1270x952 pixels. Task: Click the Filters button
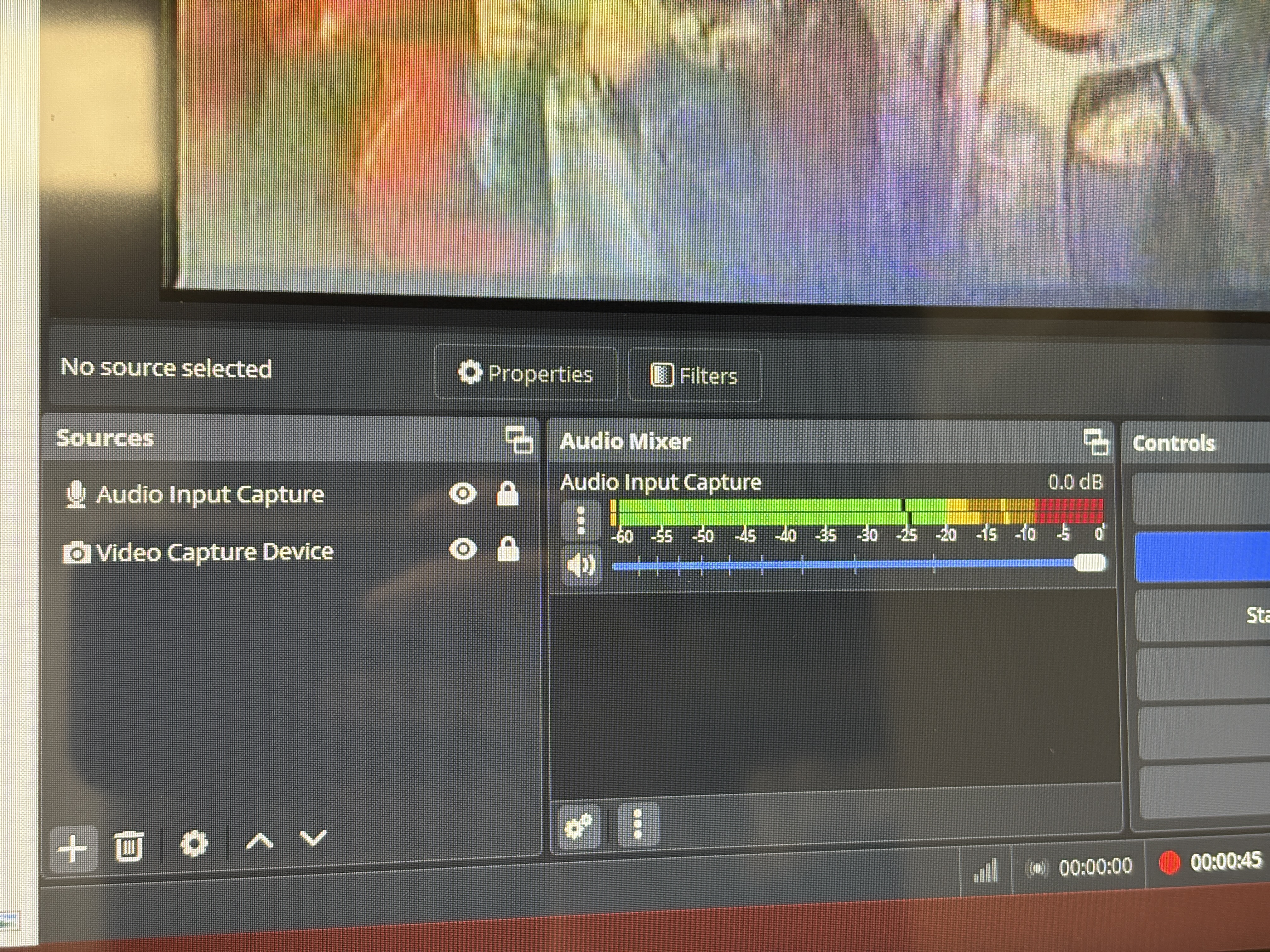(x=695, y=376)
